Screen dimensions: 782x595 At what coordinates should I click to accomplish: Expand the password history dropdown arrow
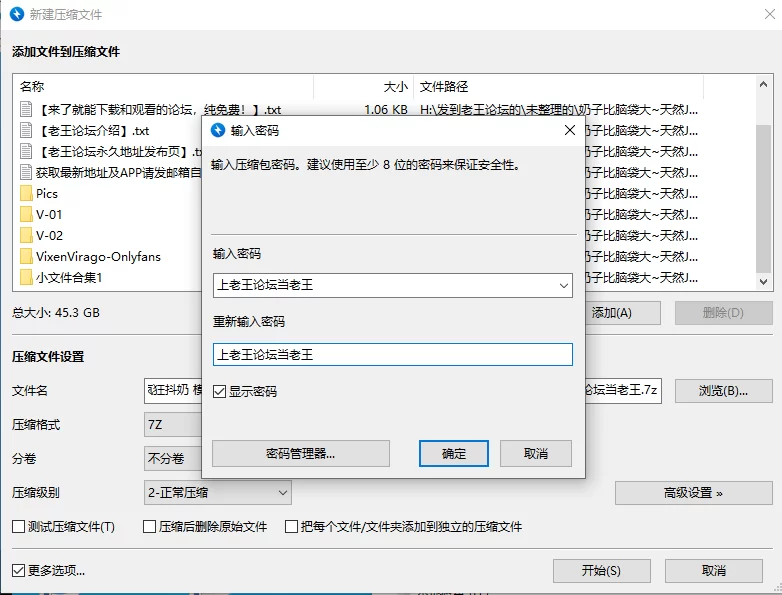click(564, 286)
